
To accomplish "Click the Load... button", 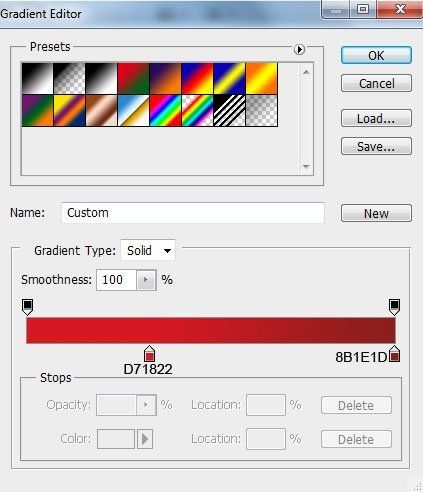I will tap(376, 118).
